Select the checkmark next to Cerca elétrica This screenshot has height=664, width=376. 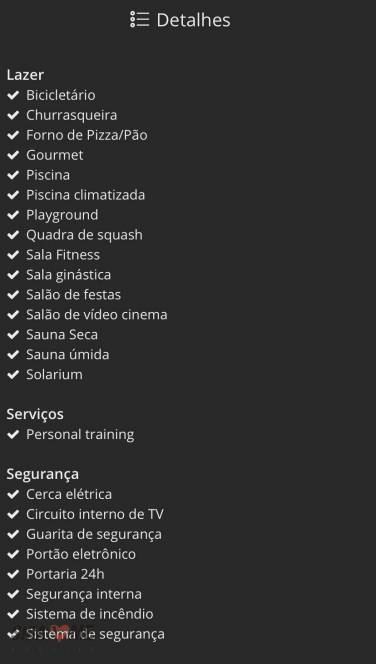pyautogui.click(x=13, y=494)
